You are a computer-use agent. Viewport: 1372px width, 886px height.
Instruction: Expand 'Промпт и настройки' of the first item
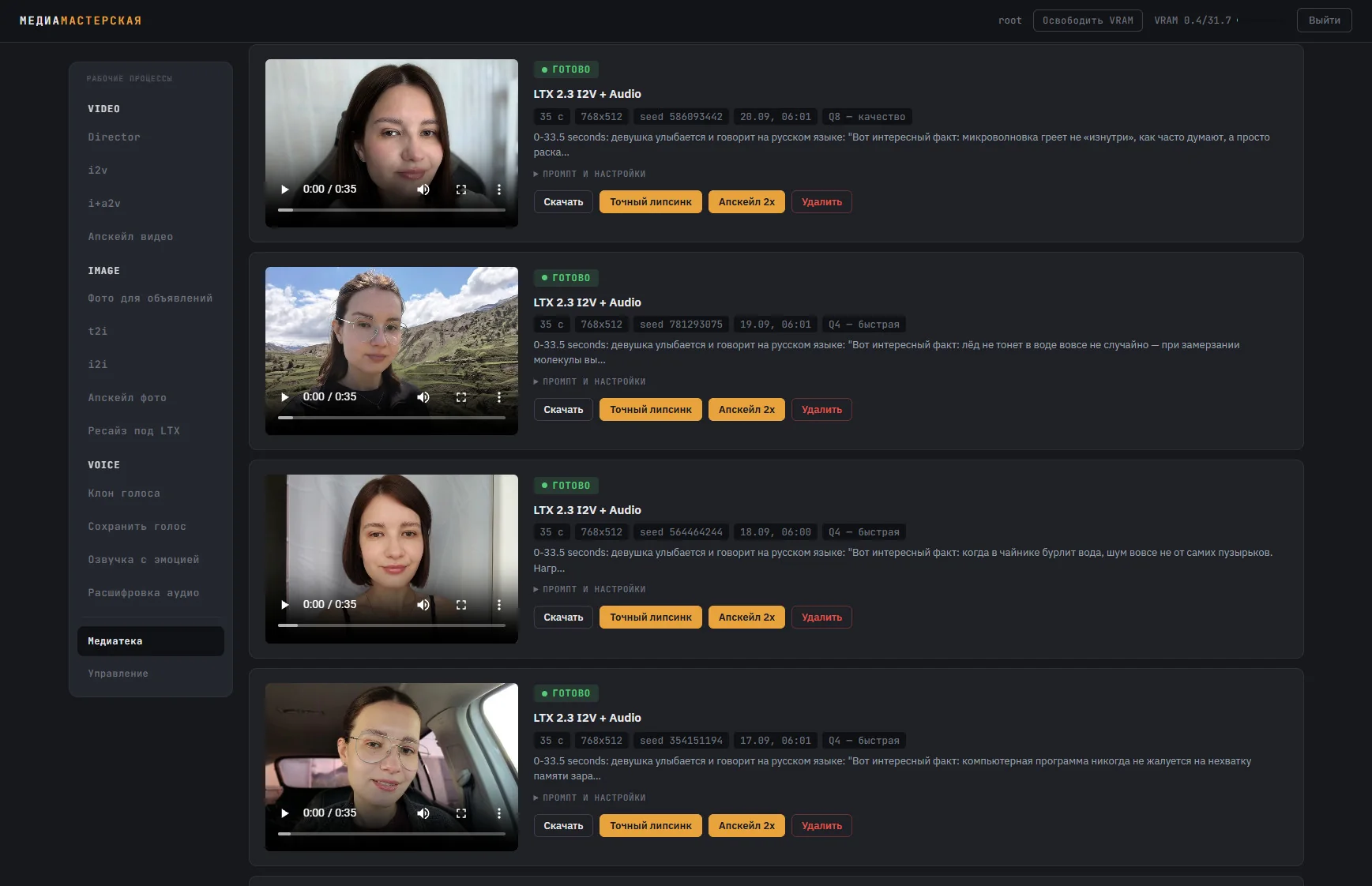[x=589, y=174]
